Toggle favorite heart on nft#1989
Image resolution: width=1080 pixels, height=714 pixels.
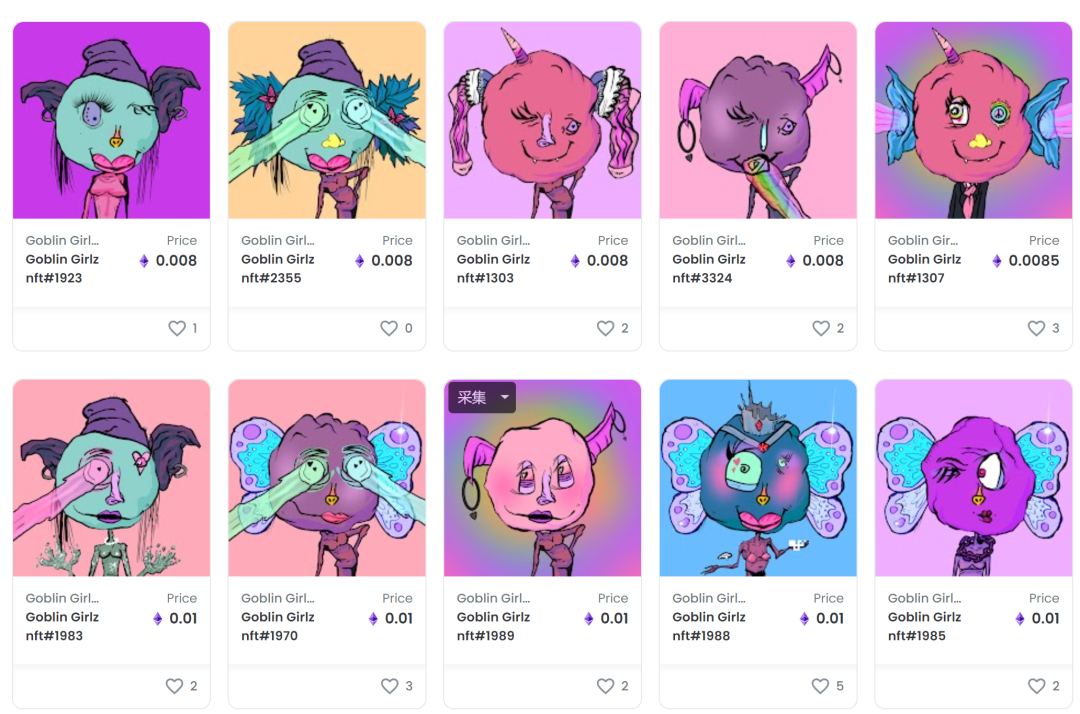[x=605, y=686]
